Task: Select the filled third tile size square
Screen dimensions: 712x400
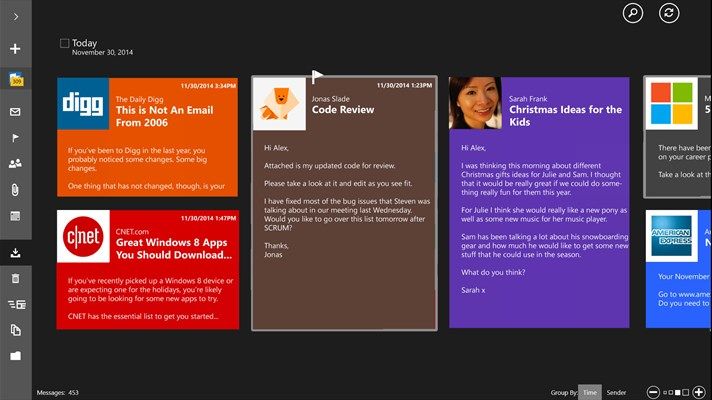Action: (677, 392)
